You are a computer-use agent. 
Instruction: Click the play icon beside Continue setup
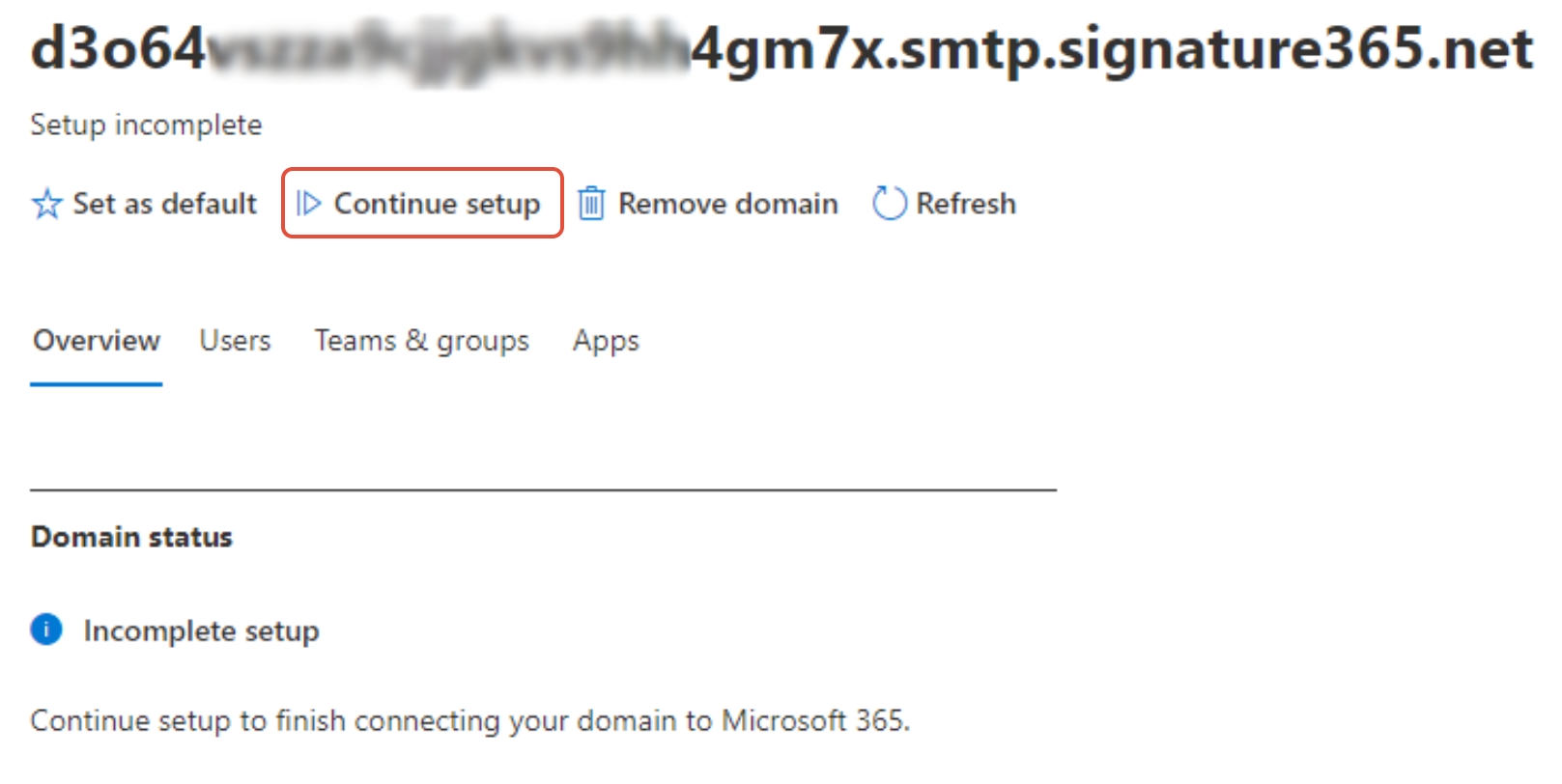[308, 204]
